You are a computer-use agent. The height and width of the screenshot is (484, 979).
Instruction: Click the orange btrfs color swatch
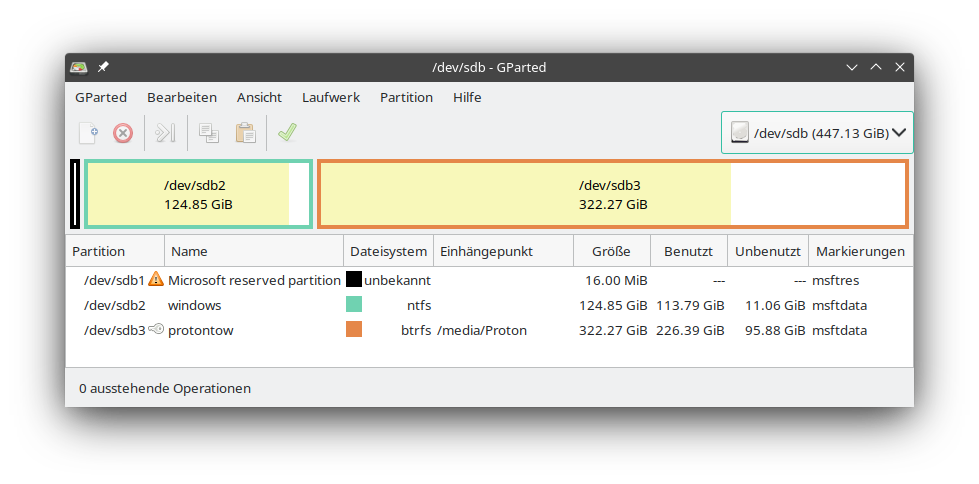pos(354,329)
